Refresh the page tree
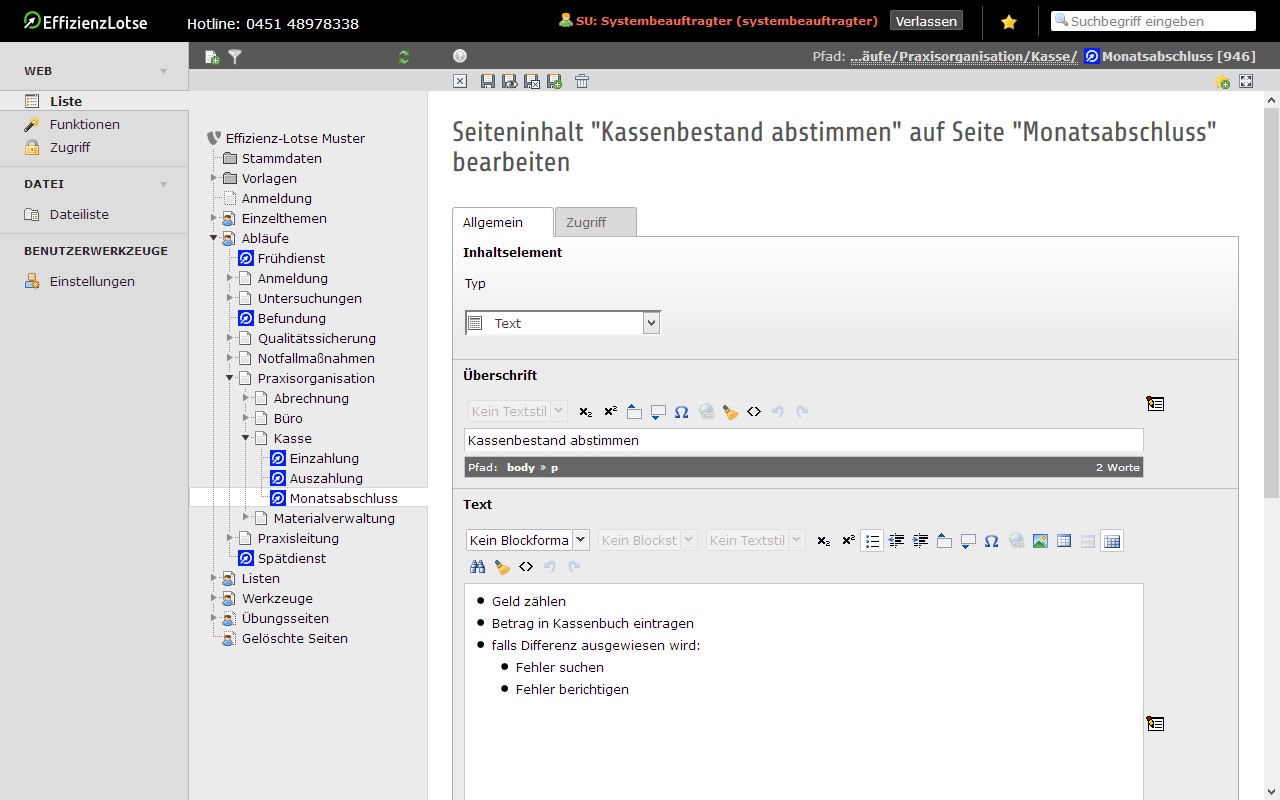 [x=404, y=57]
